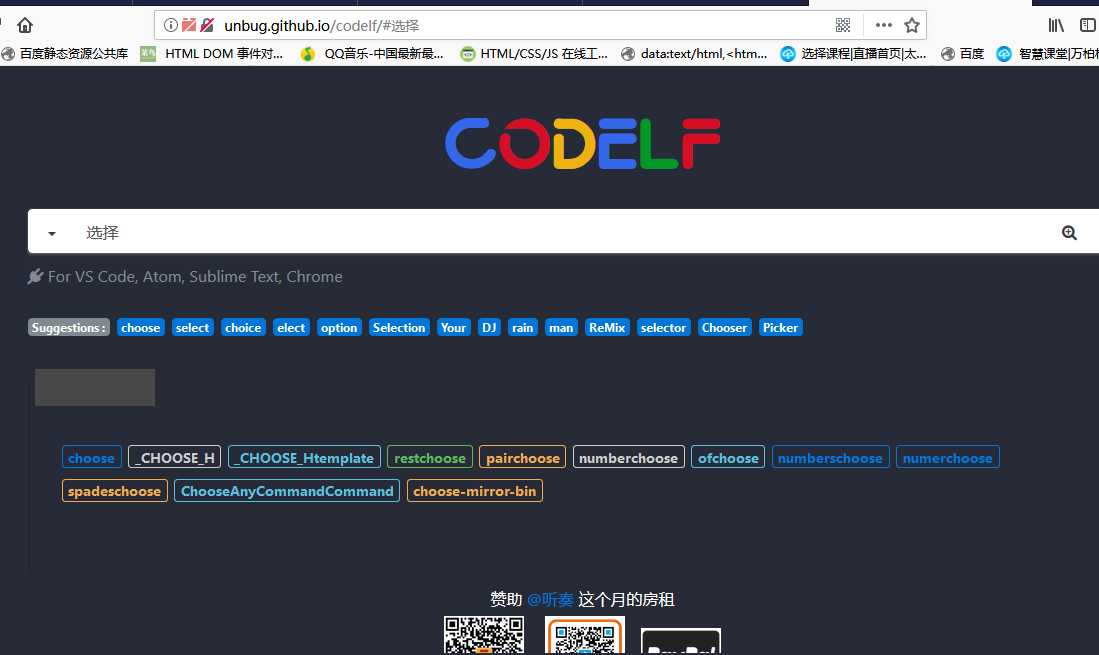1099x655 pixels.
Task: Select suggestion tag DJ
Action: 489,328
